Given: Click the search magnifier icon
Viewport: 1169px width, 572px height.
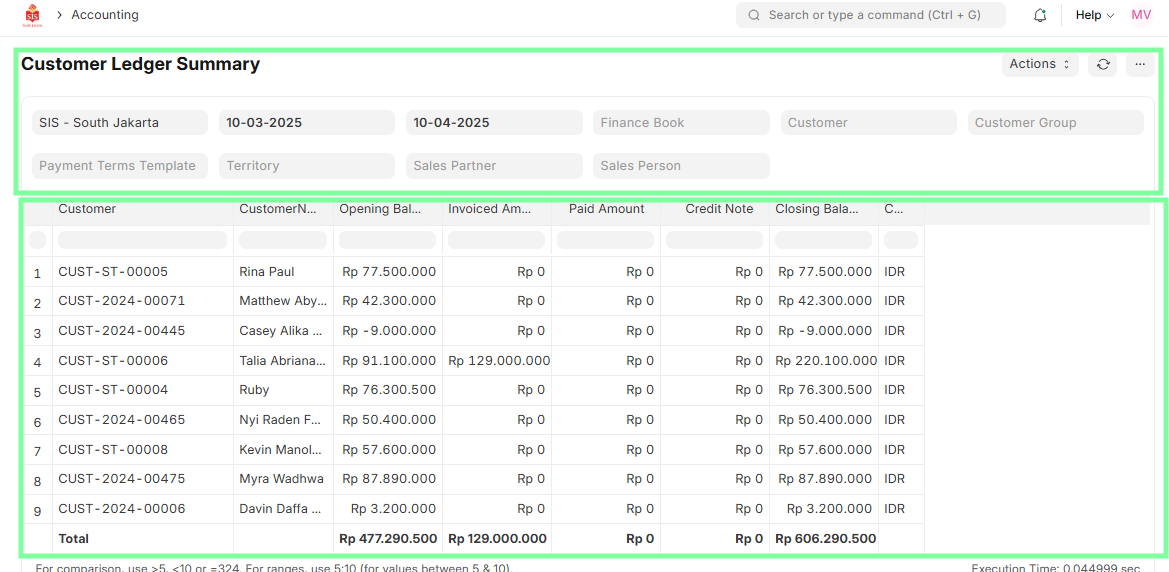Looking at the screenshot, I should pyautogui.click(x=753, y=15).
